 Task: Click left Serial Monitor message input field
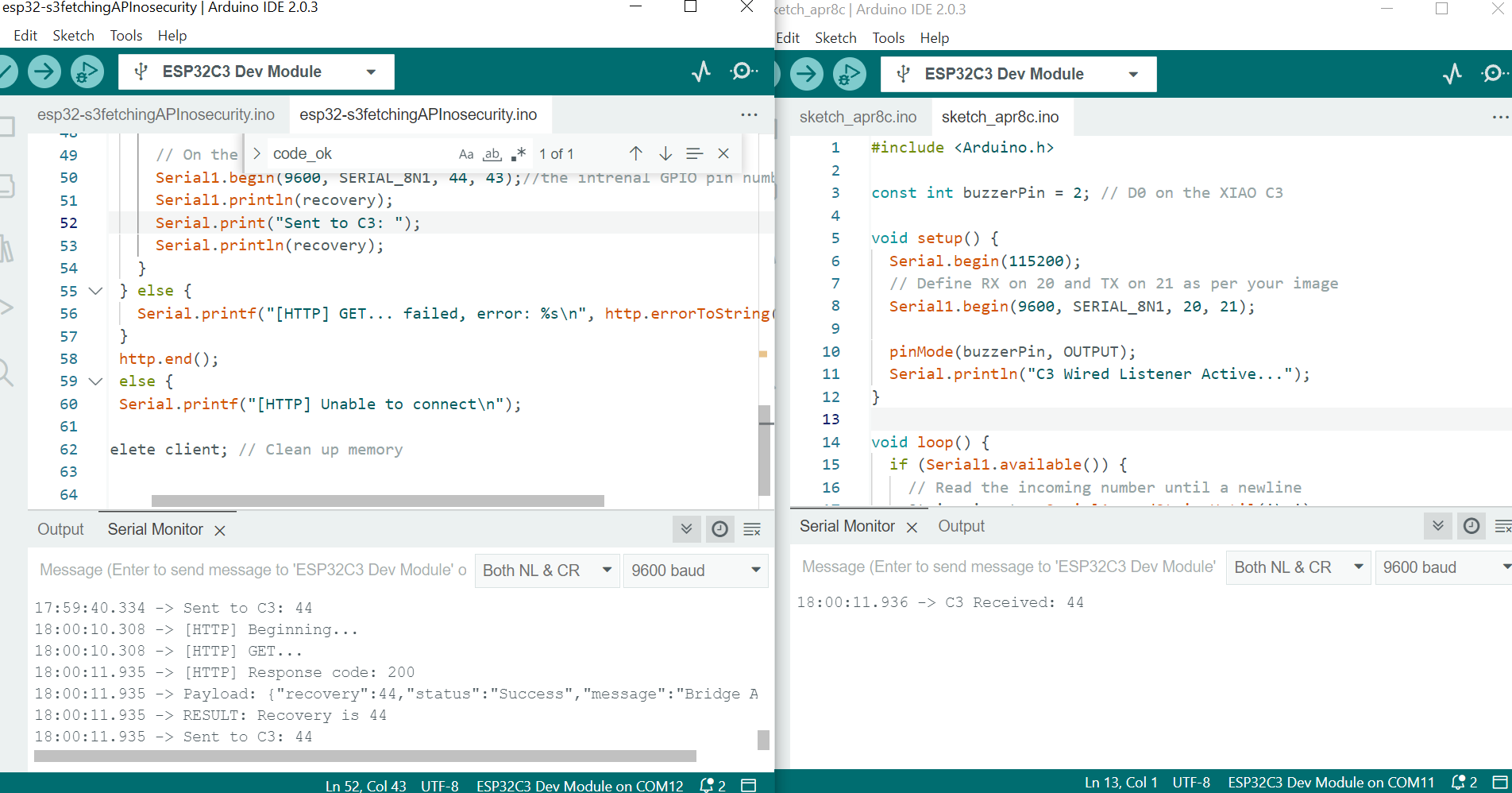point(253,571)
